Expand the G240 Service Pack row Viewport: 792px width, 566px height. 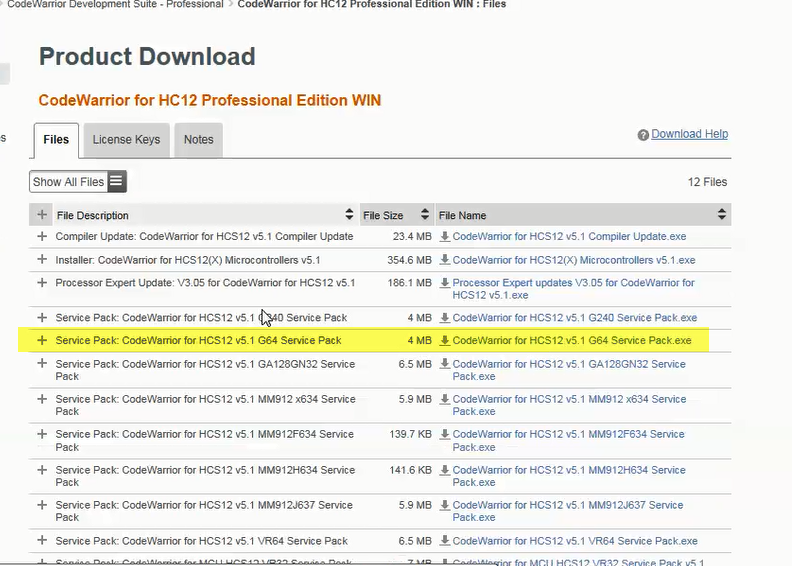click(x=42, y=318)
